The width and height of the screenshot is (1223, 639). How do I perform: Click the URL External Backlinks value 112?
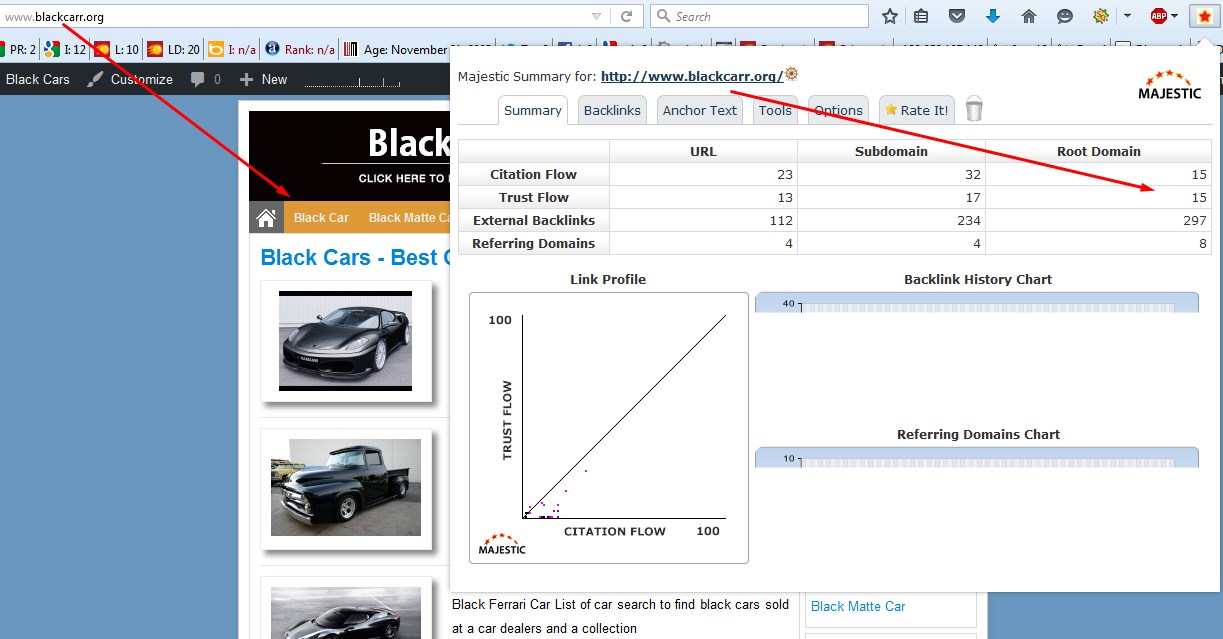click(x=781, y=220)
